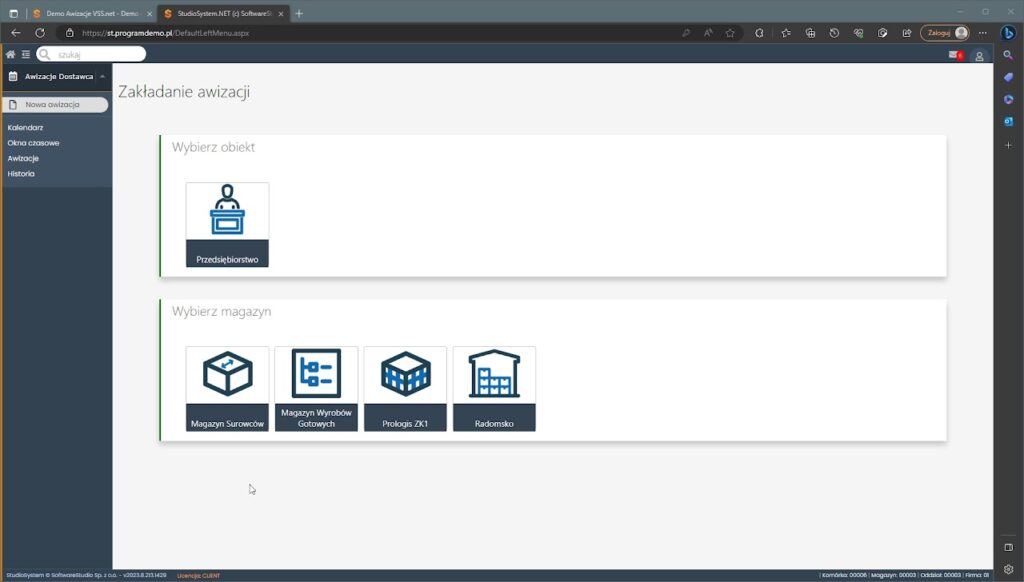Go to Okna czasowe in sidebar
This screenshot has width=1024, height=582.
33,143
